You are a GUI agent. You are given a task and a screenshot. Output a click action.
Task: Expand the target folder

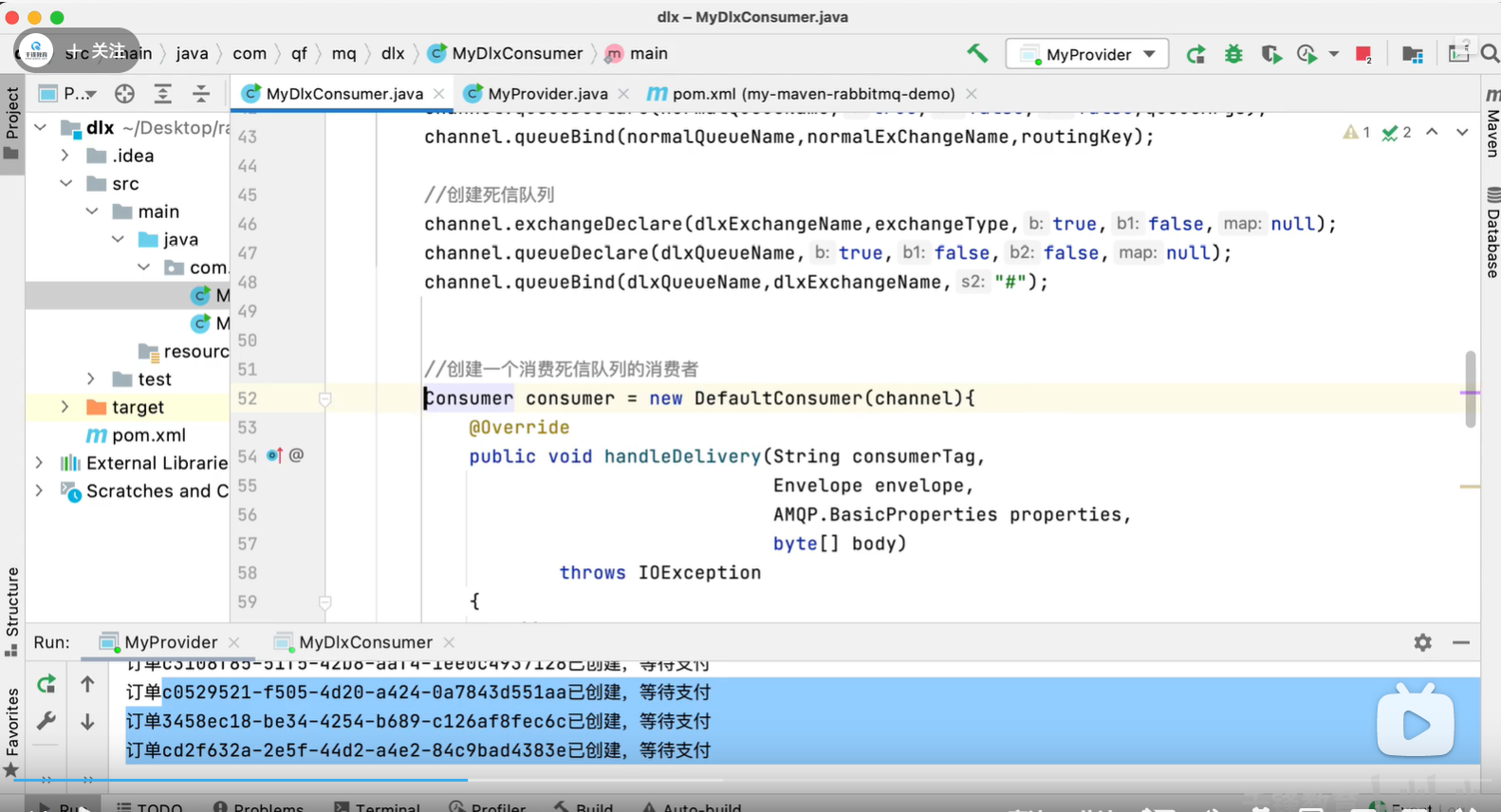tap(65, 406)
